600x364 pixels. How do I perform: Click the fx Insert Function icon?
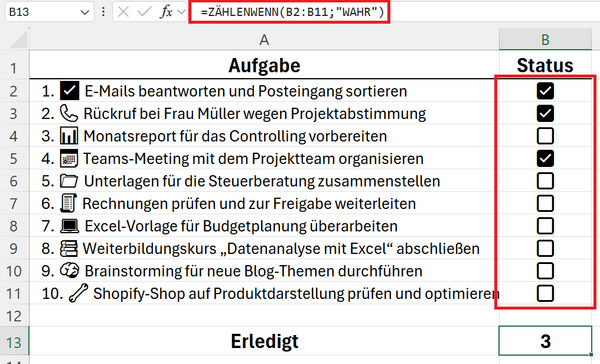point(166,12)
